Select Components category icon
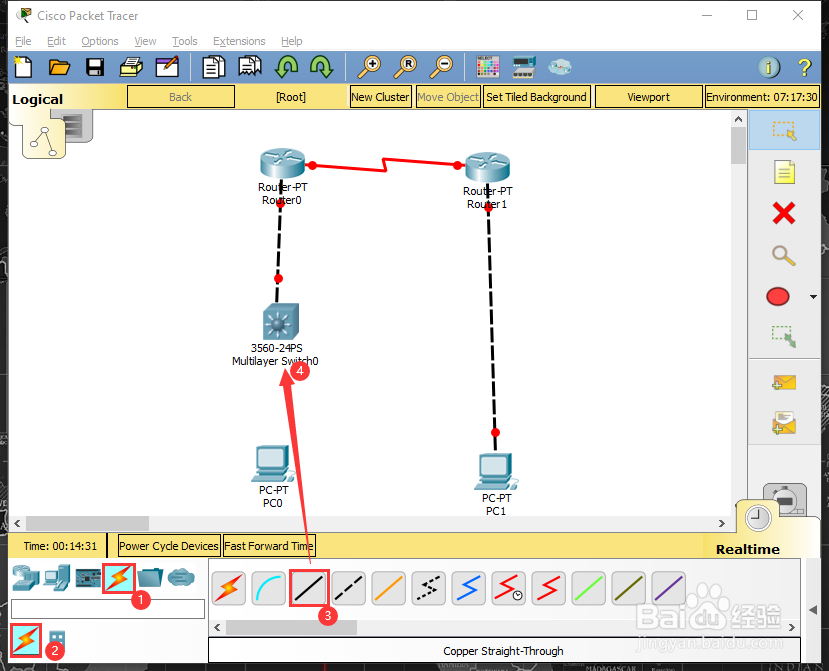 (x=88, y=578)
